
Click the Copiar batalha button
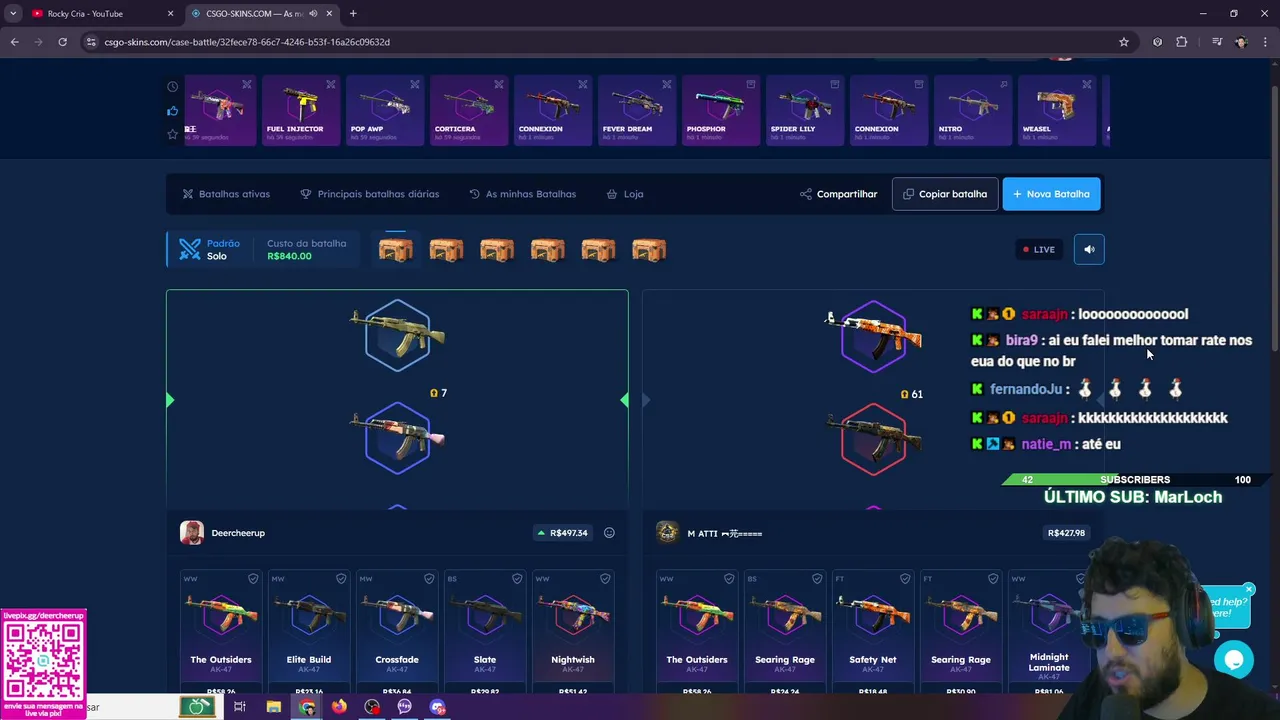pos(945,194)
